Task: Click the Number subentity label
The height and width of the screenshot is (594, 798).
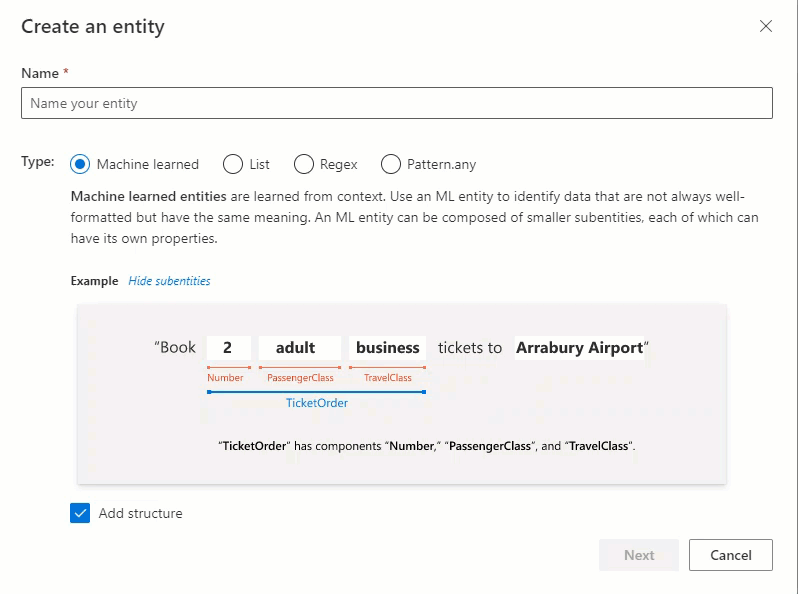Action: pos(225,378)
